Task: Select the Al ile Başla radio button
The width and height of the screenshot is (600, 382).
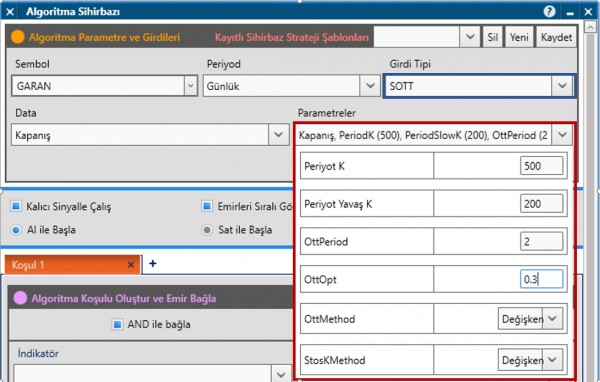Action: click(16, 230)
